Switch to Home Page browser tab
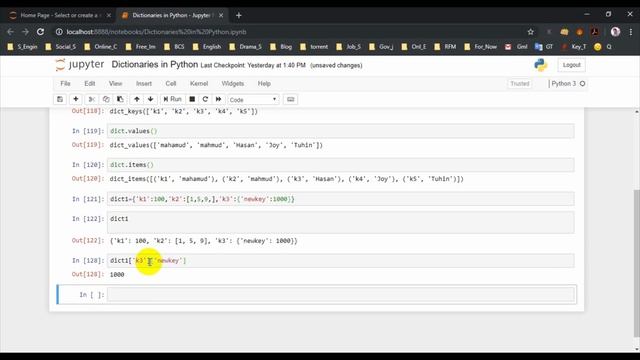Screen dimensions: 640x360 pos(59,15)
